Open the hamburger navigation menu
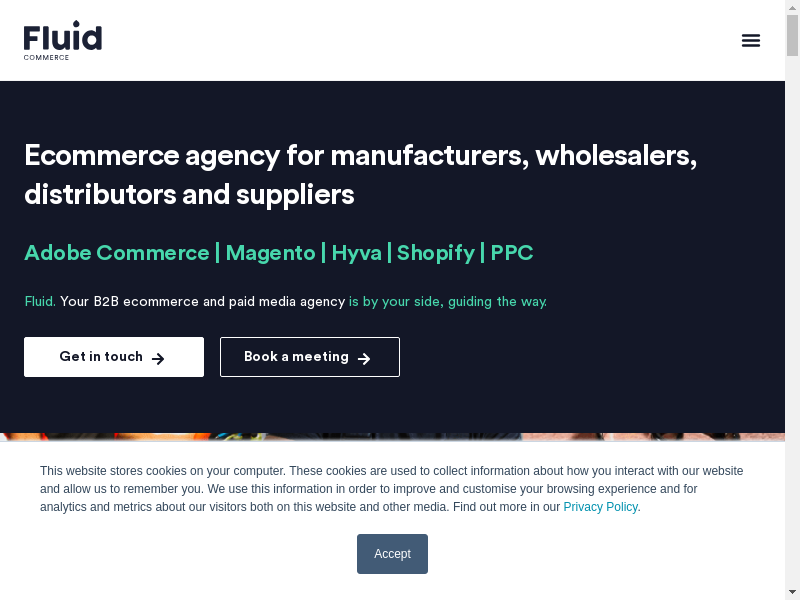This screenshot has width=800, height=600. (x=751, y=40)
